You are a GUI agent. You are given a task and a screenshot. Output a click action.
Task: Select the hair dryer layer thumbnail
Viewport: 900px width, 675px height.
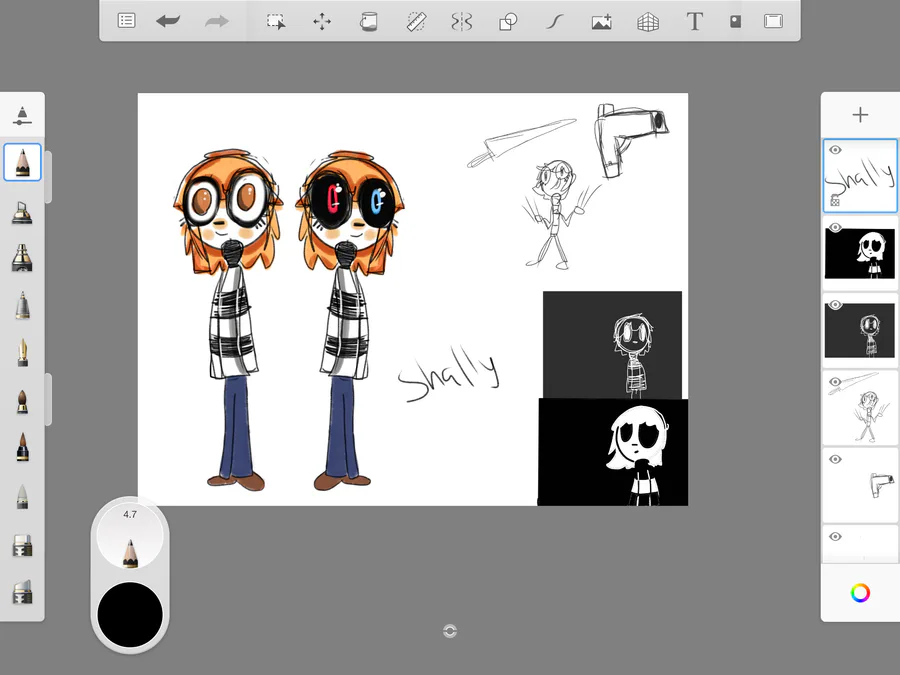point(860,485)
